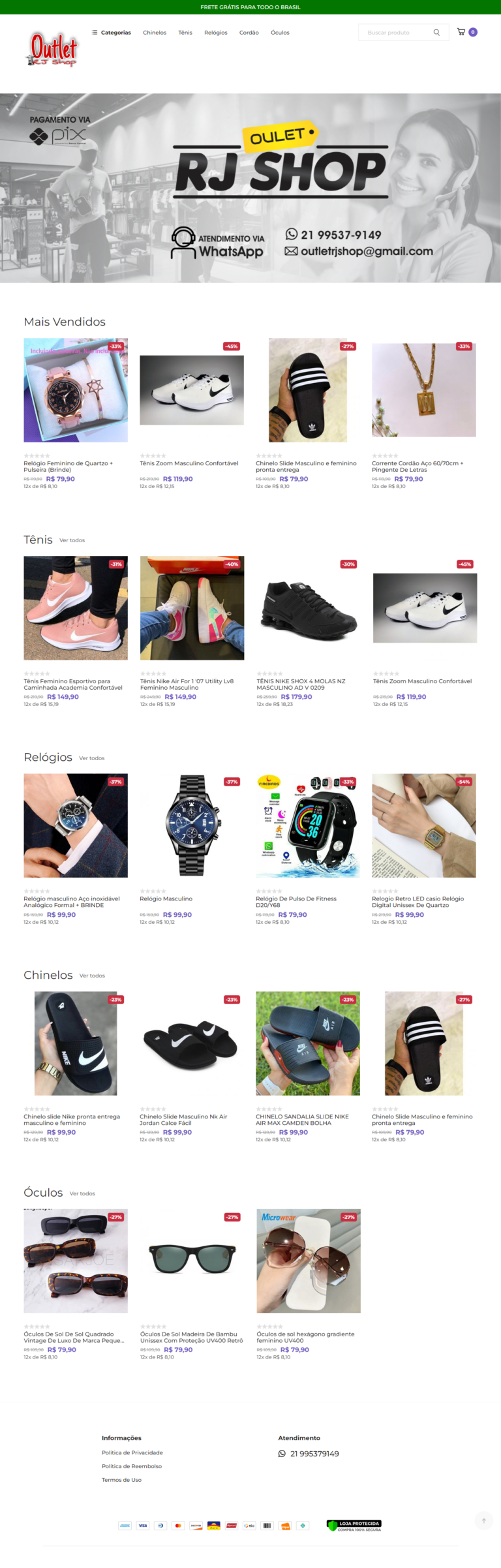The width and height of the screenshot is (501, 1568).
Task: Click the Visa payment icon
Action: click(143, 1526)
